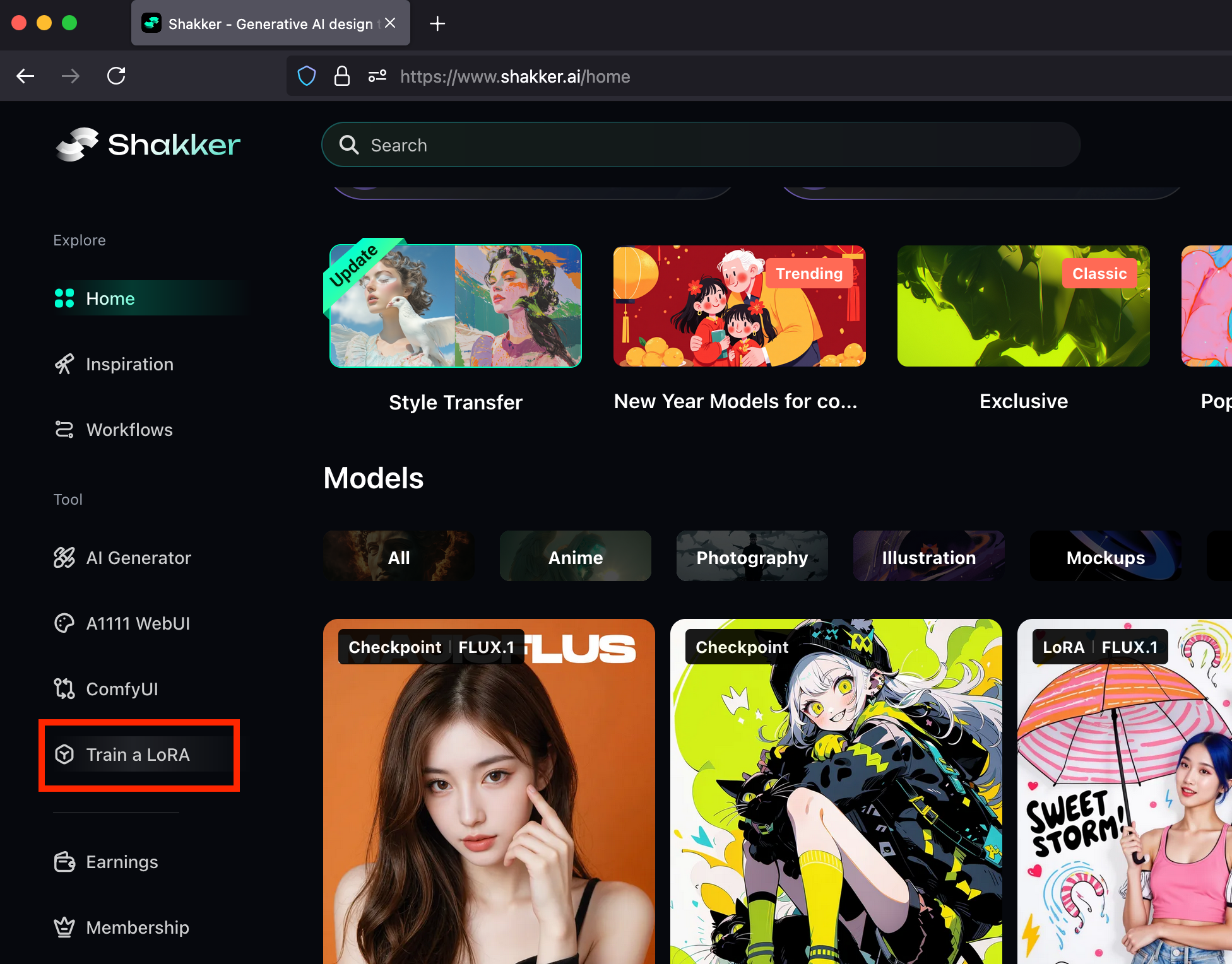1232x964 pixels.
Task: Click the Earnings wallet icon
Action: click(64, 862)
